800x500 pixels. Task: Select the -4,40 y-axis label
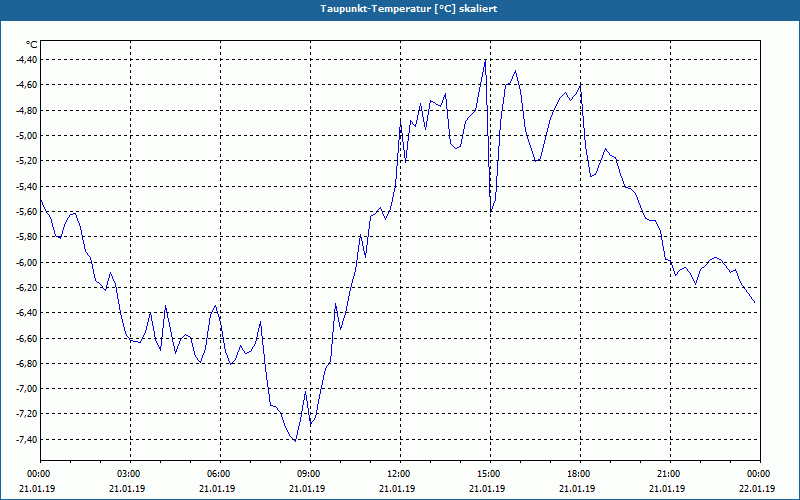[26, 60]
